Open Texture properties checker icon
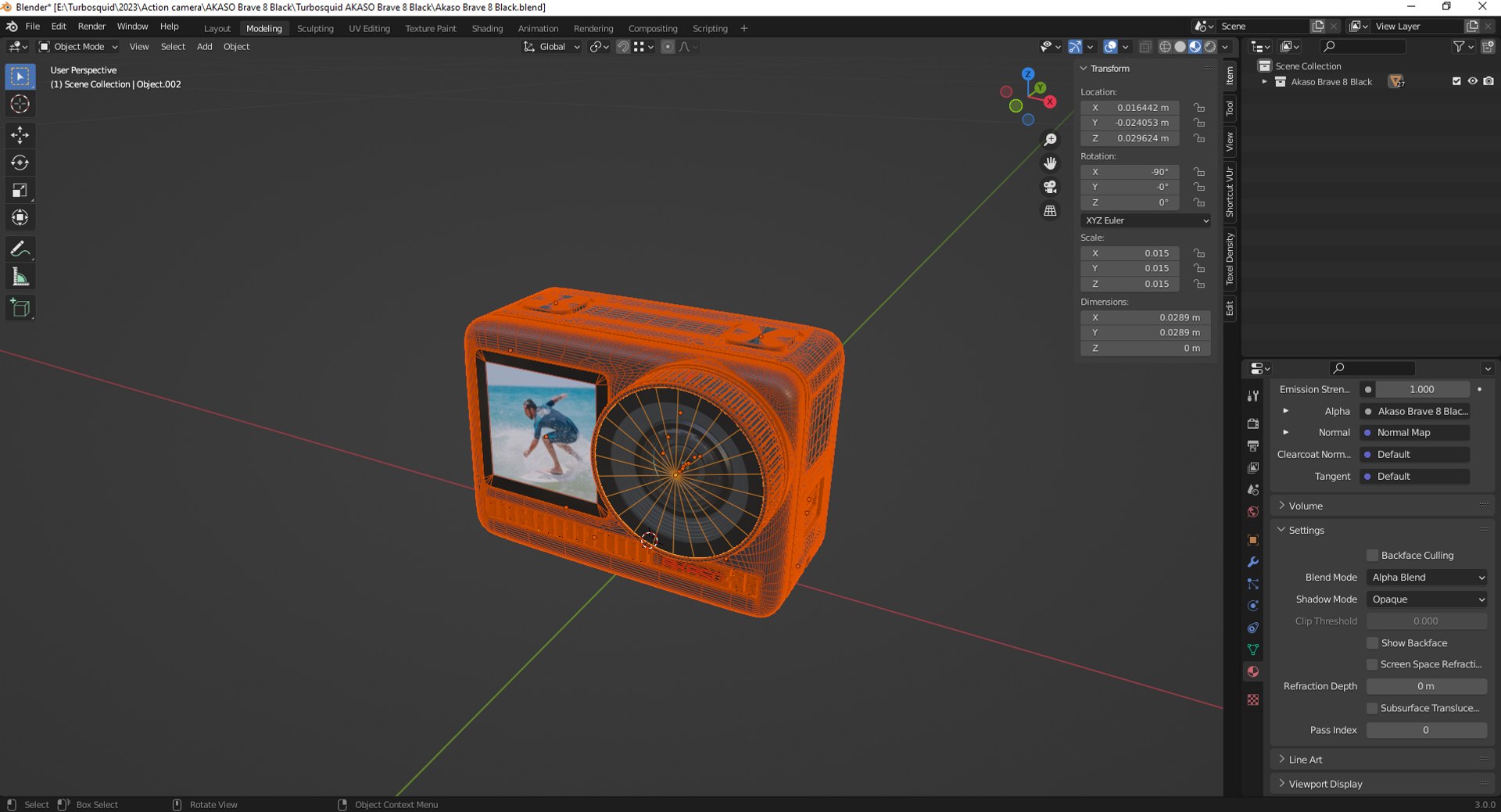1501x812 pixels. pos(1253,699)
